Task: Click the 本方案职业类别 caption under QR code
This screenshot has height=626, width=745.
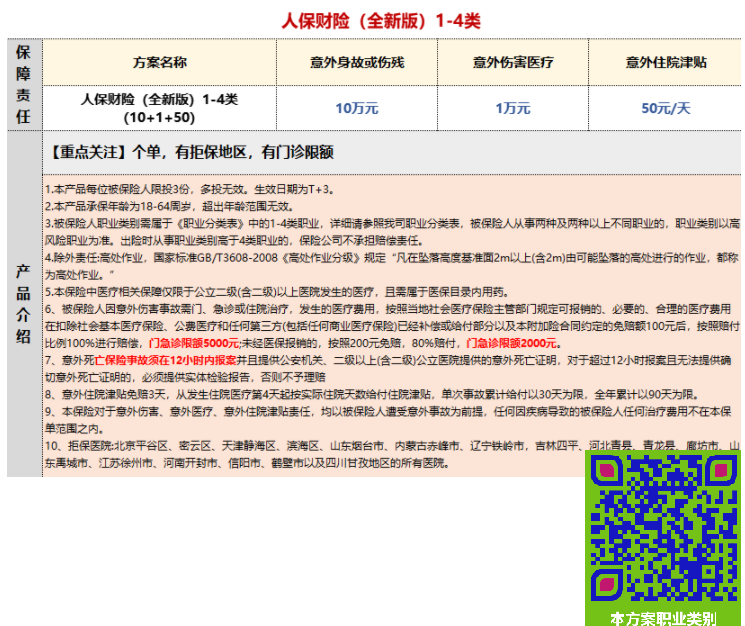Action: click(663, 618)
